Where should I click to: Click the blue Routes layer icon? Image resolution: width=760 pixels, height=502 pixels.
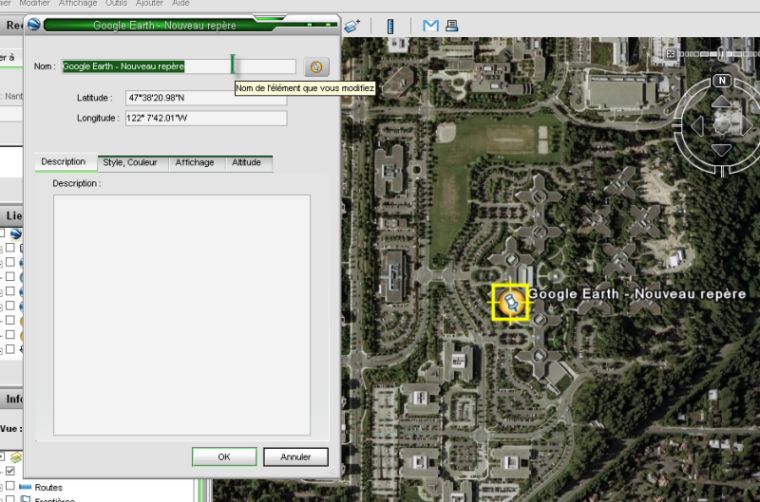(x=25, y=486)
